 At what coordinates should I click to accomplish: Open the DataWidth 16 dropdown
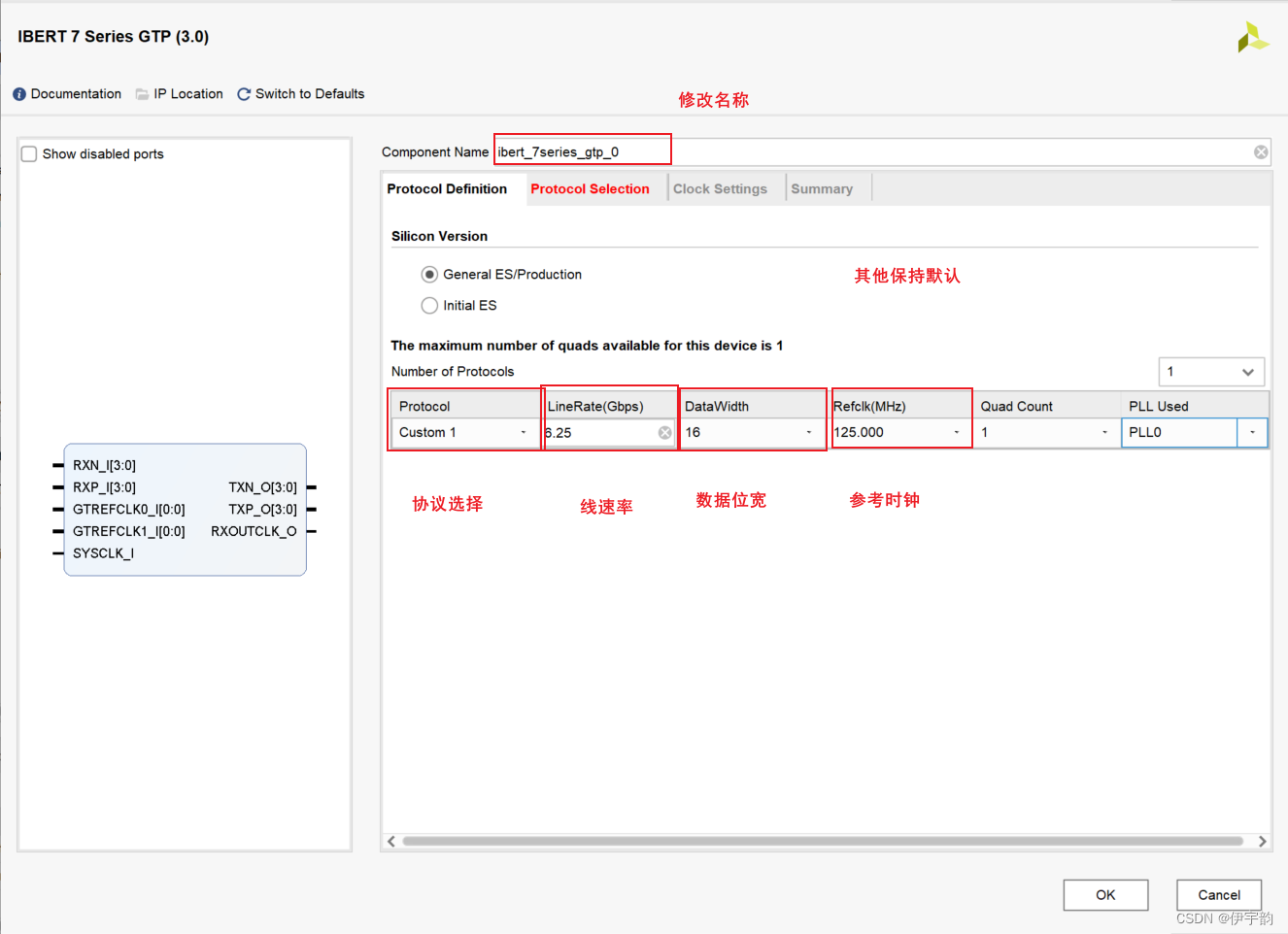click(808, 433)
